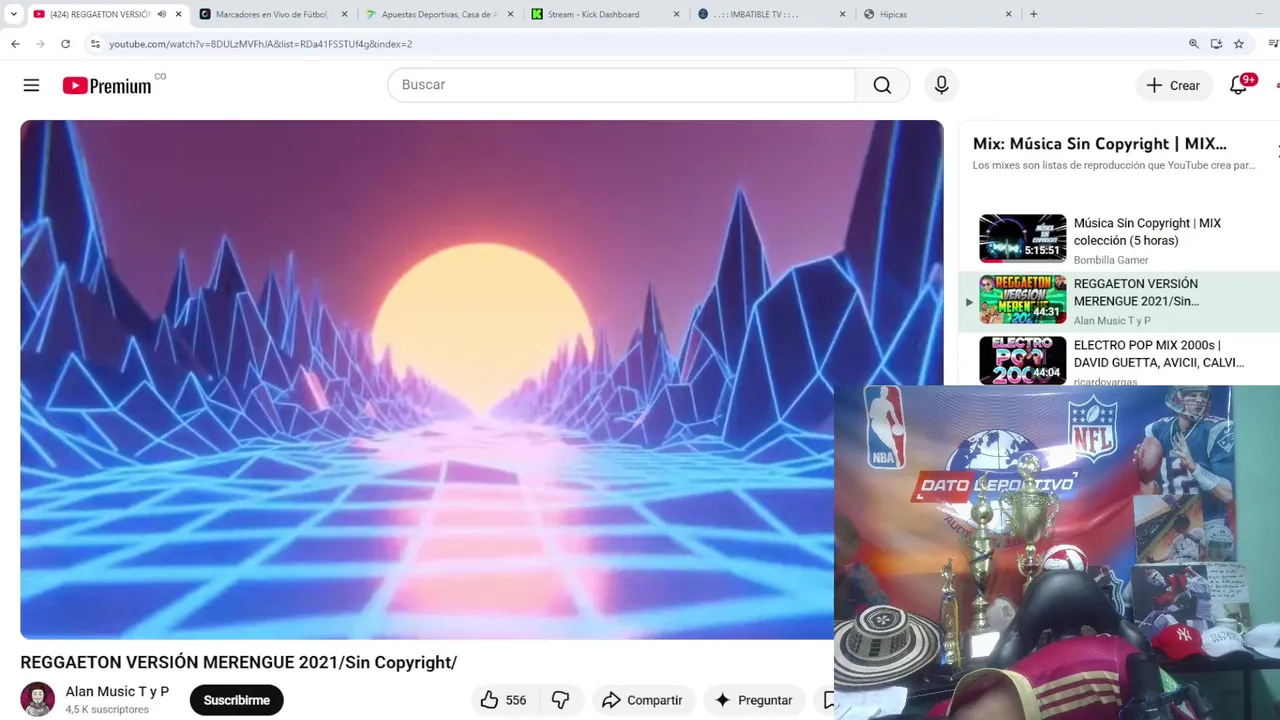Click the 556 likes count

[x=516, y=700]
